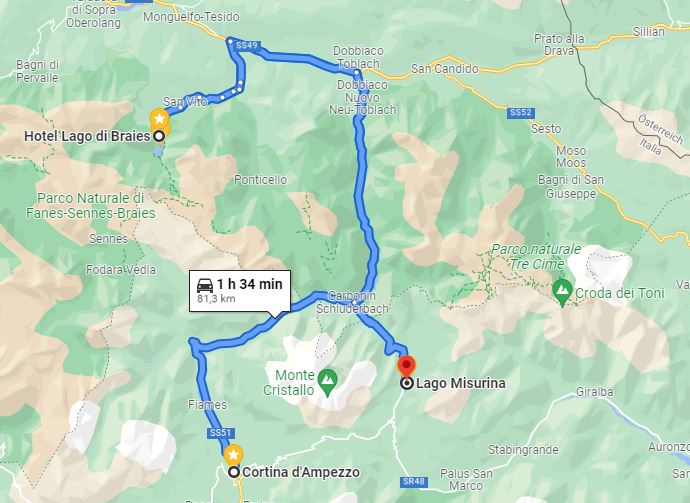Viewport: 690px width, 503px height.
Task: Select the SS52 road badge near Sesto
Action: pyautogui.click(x=520, y=113)
